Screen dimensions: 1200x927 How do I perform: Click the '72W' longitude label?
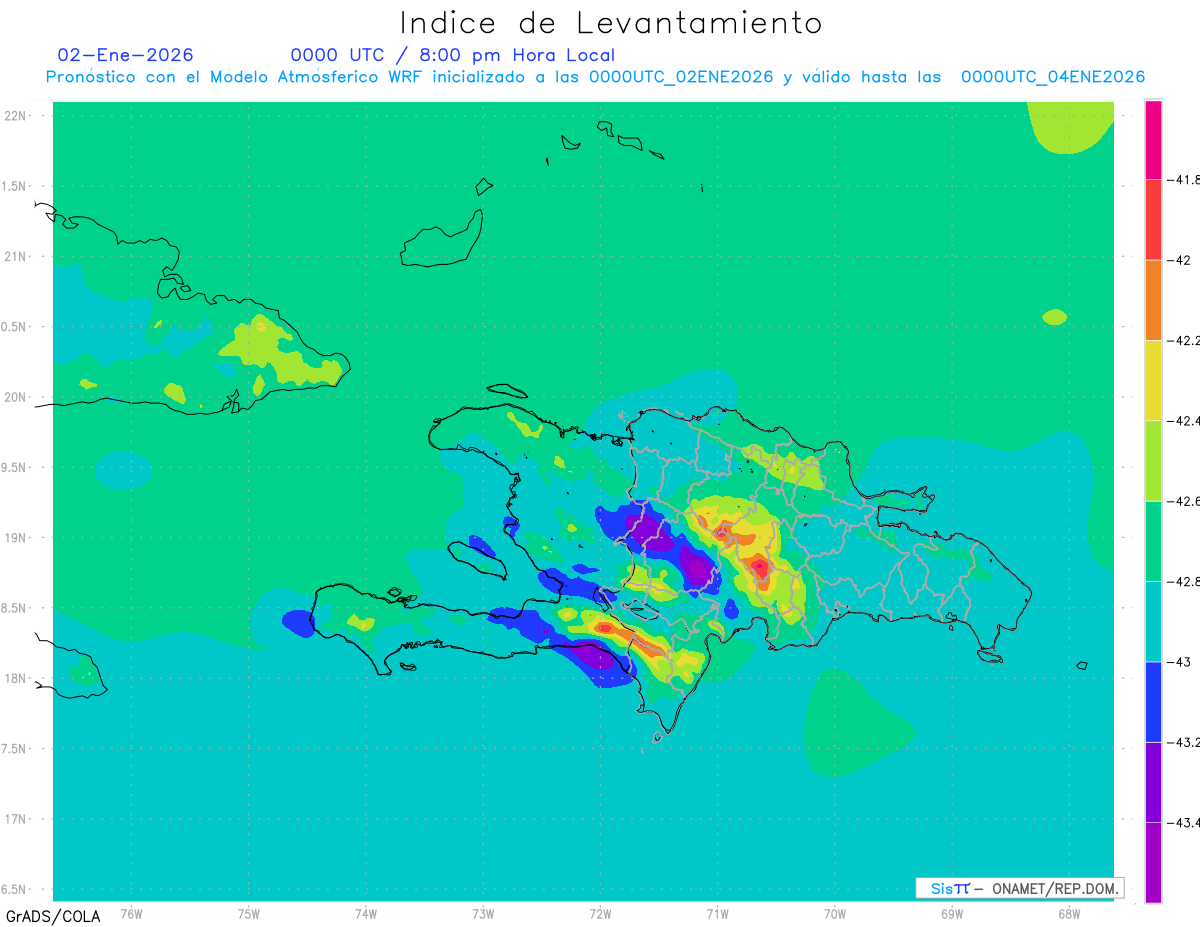(600, 913)
